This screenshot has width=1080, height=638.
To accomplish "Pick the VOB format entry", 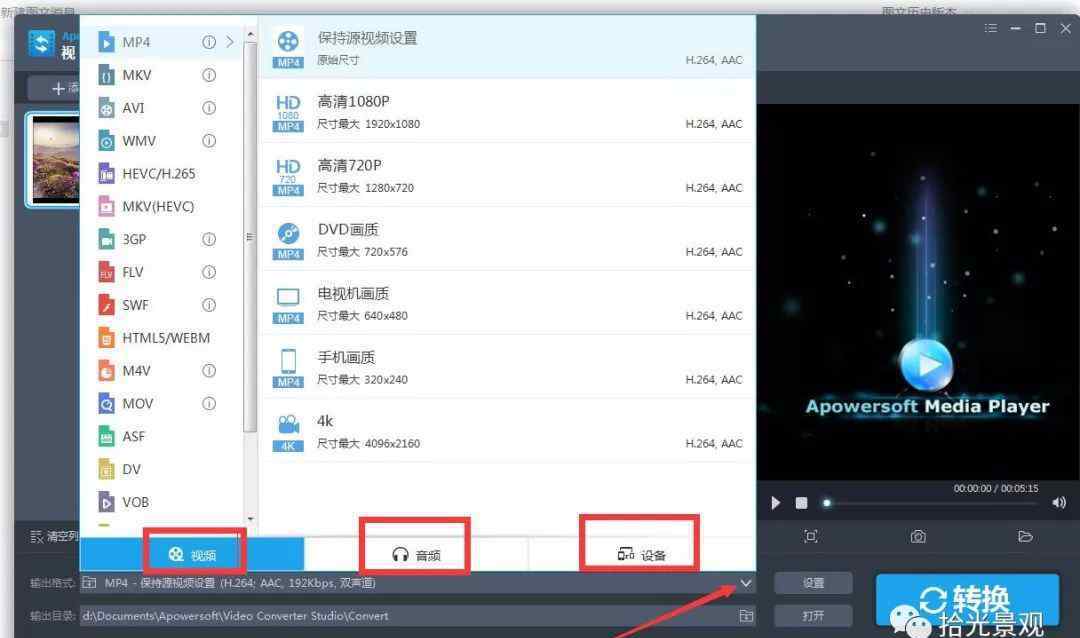I will pyautogui.click(x=161, y=502).
